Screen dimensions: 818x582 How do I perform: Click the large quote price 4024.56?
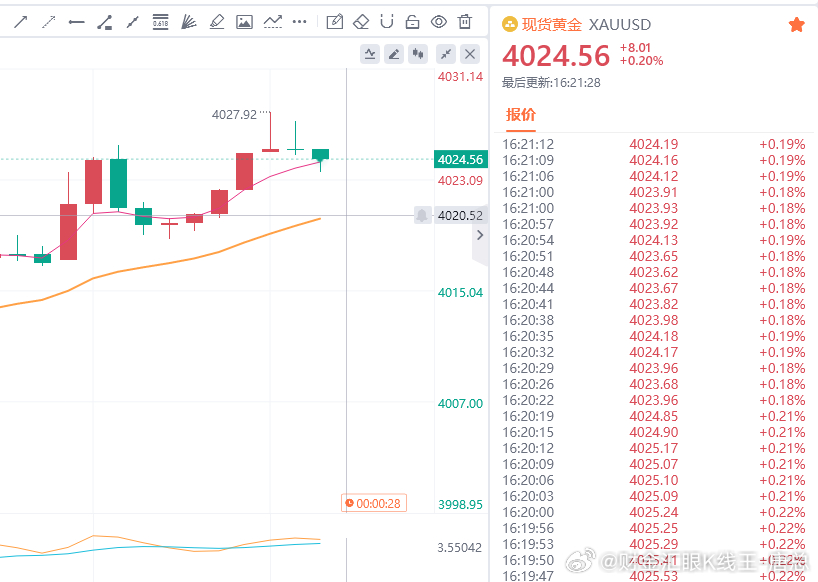556,56
